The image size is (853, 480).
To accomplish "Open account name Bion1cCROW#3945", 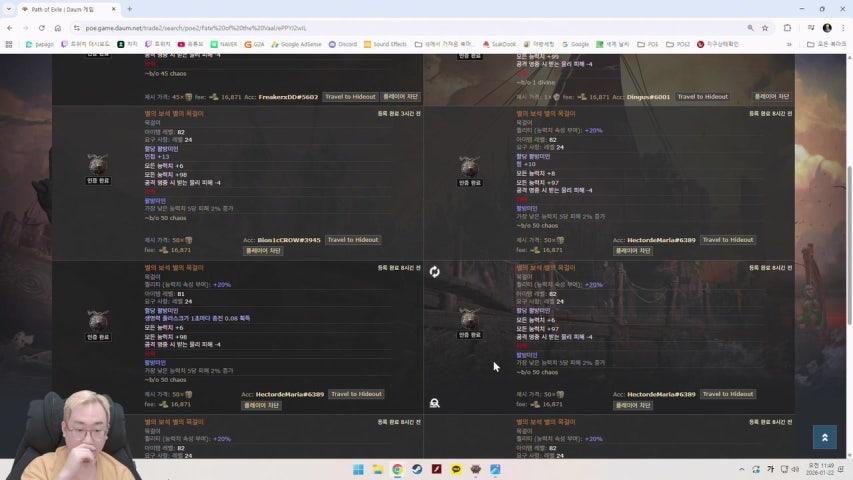I will [x=289, y=240].
